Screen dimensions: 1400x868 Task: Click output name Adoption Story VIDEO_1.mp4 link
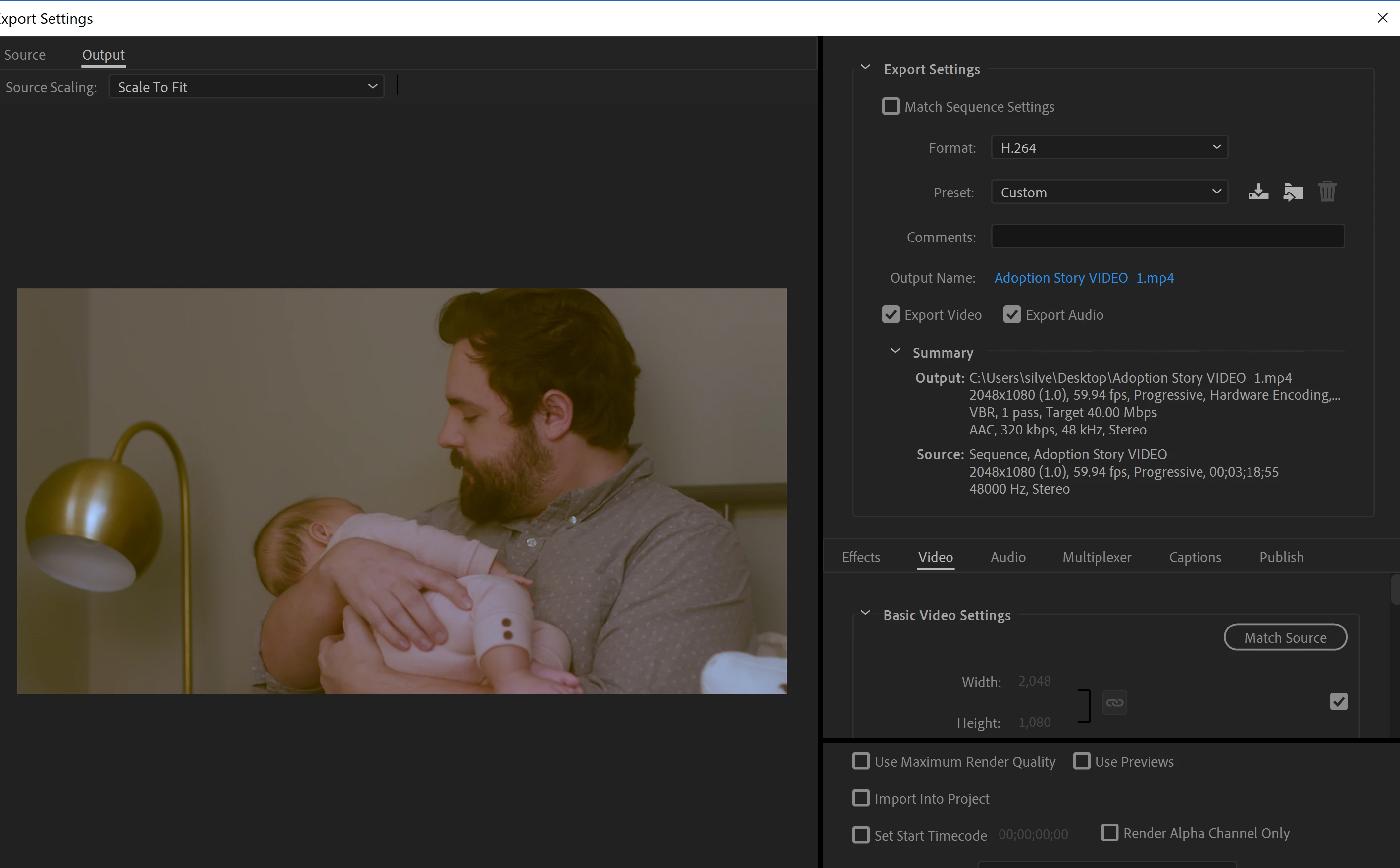1084,278
